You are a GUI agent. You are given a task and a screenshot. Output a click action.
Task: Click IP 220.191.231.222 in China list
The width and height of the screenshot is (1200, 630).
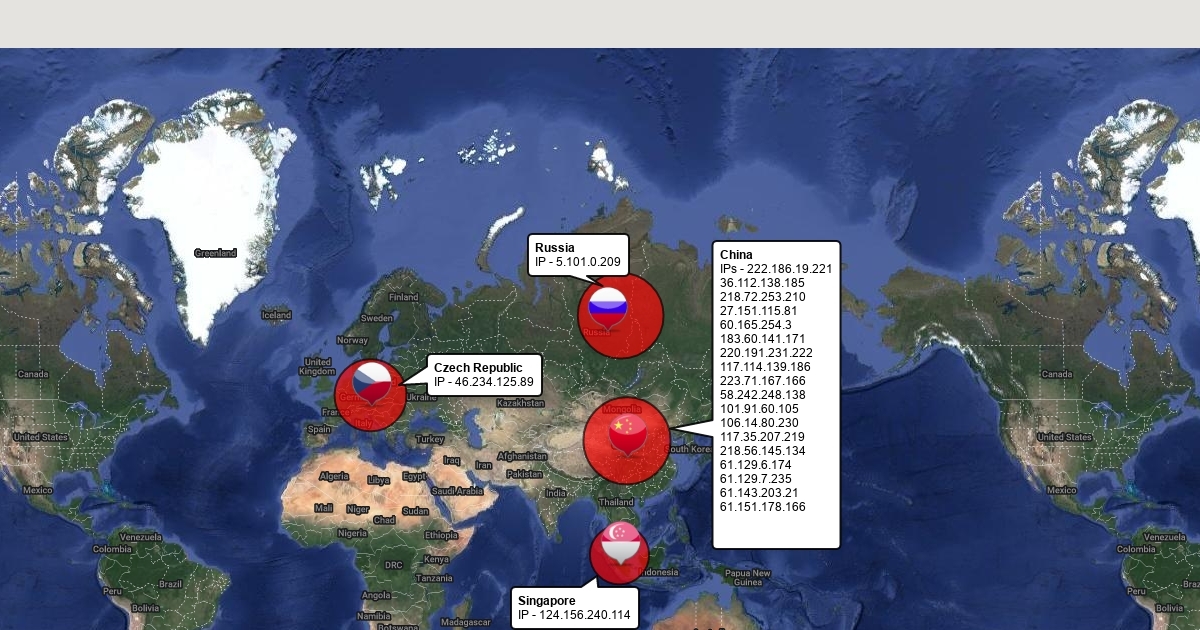click(766, 353)
